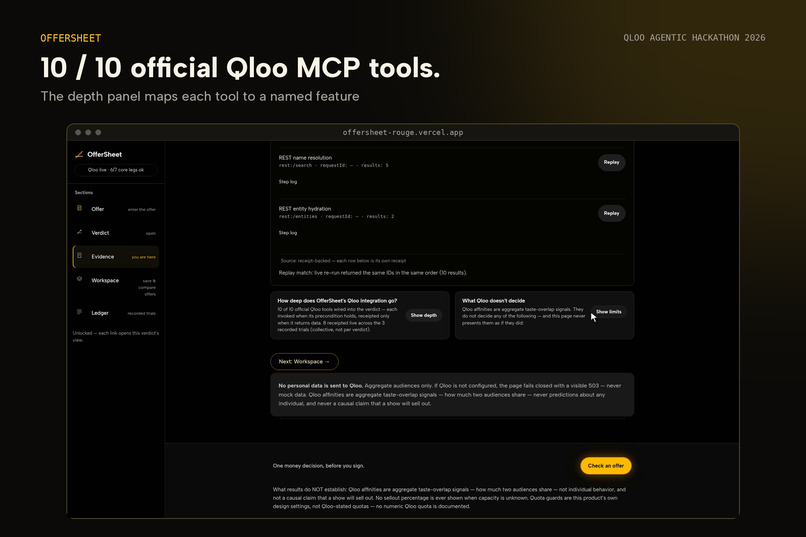The height and width of the screenshot is (537, 806).
Task: Click the "rest:/entities" request line
Action: tap(336, 216)
